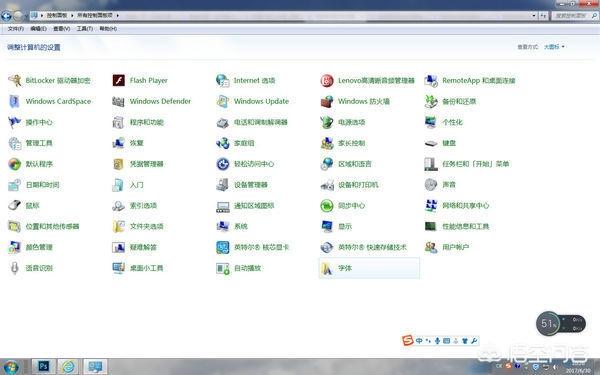Open Photoshop from the taskbar
Screen dimensions: 600x375
(44, 367)
